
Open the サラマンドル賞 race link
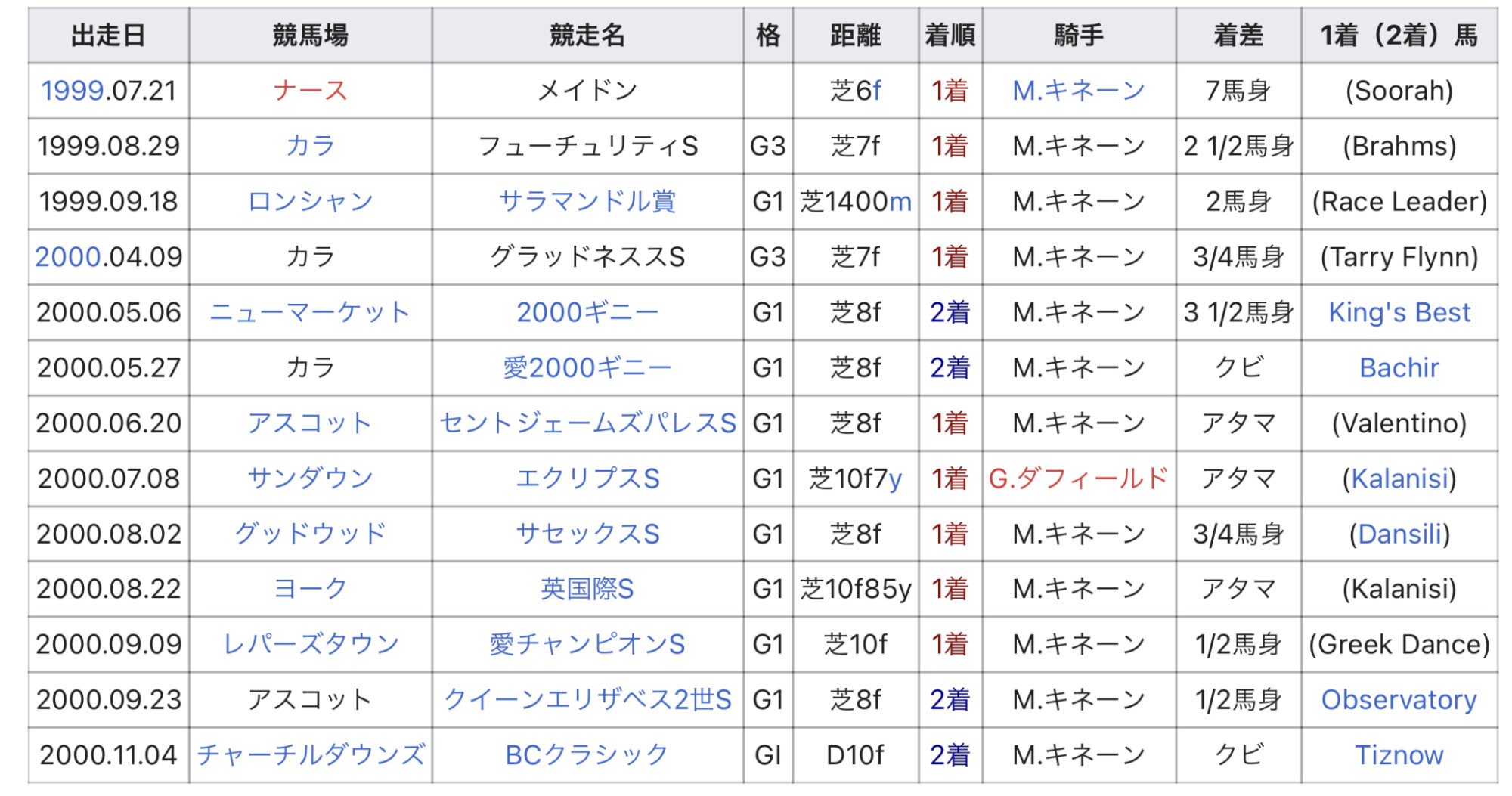(x=587, y=201)
